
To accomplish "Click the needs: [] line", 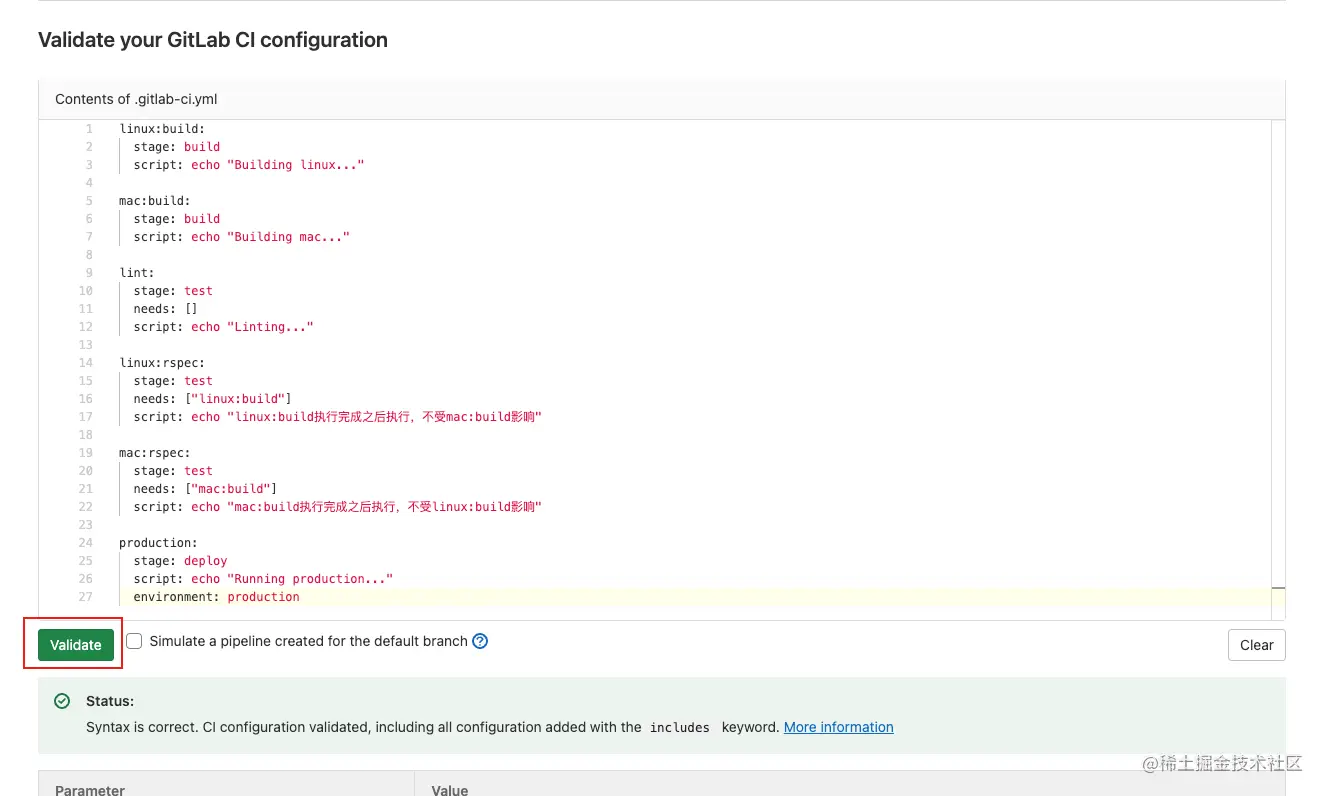I will pos(165,309).
